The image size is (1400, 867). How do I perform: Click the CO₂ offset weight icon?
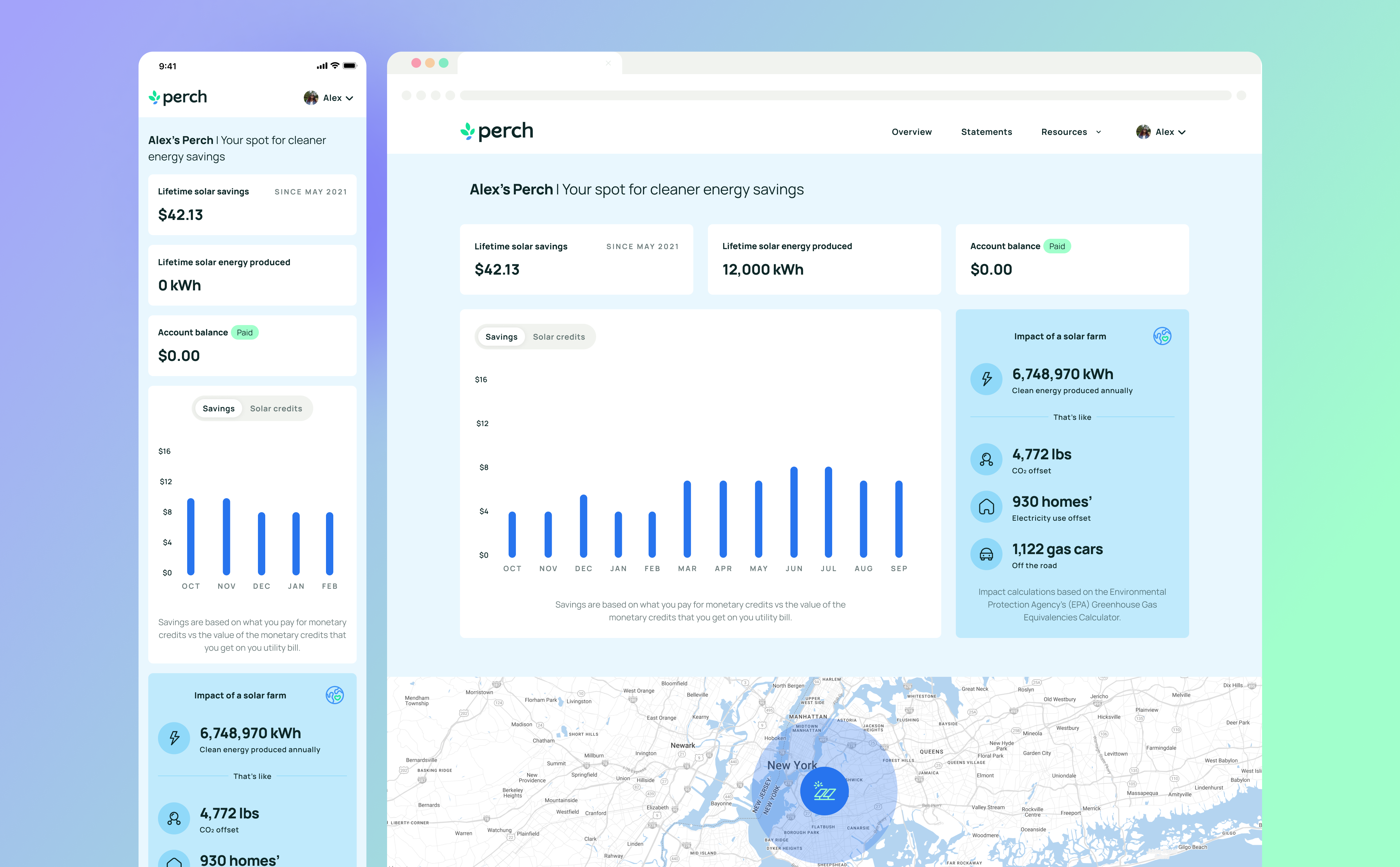986,459
